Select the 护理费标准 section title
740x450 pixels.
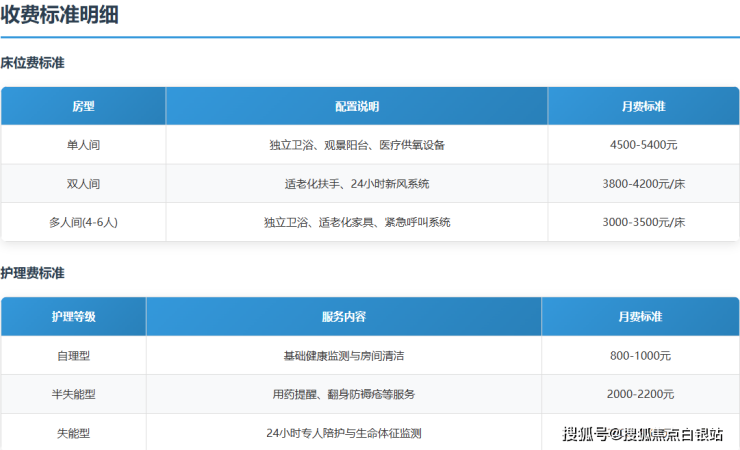(33, 273)
